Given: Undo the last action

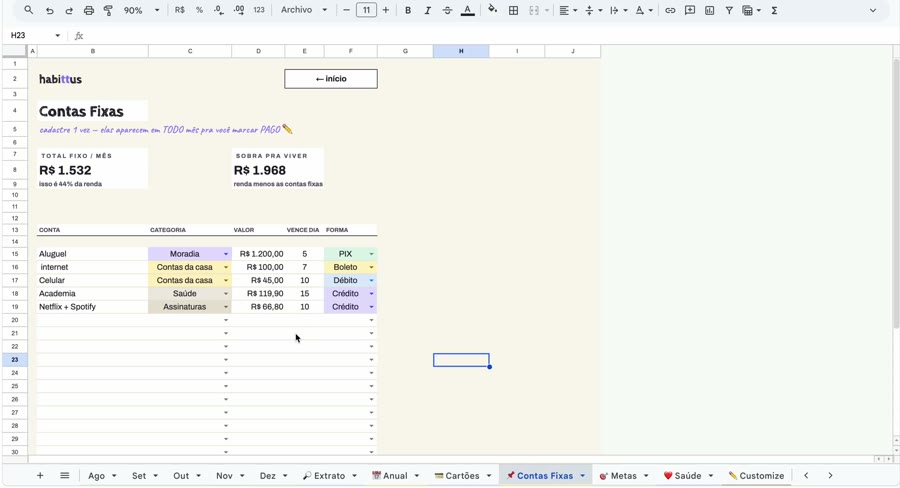Looking at the screenshot, I should (49, 10).
